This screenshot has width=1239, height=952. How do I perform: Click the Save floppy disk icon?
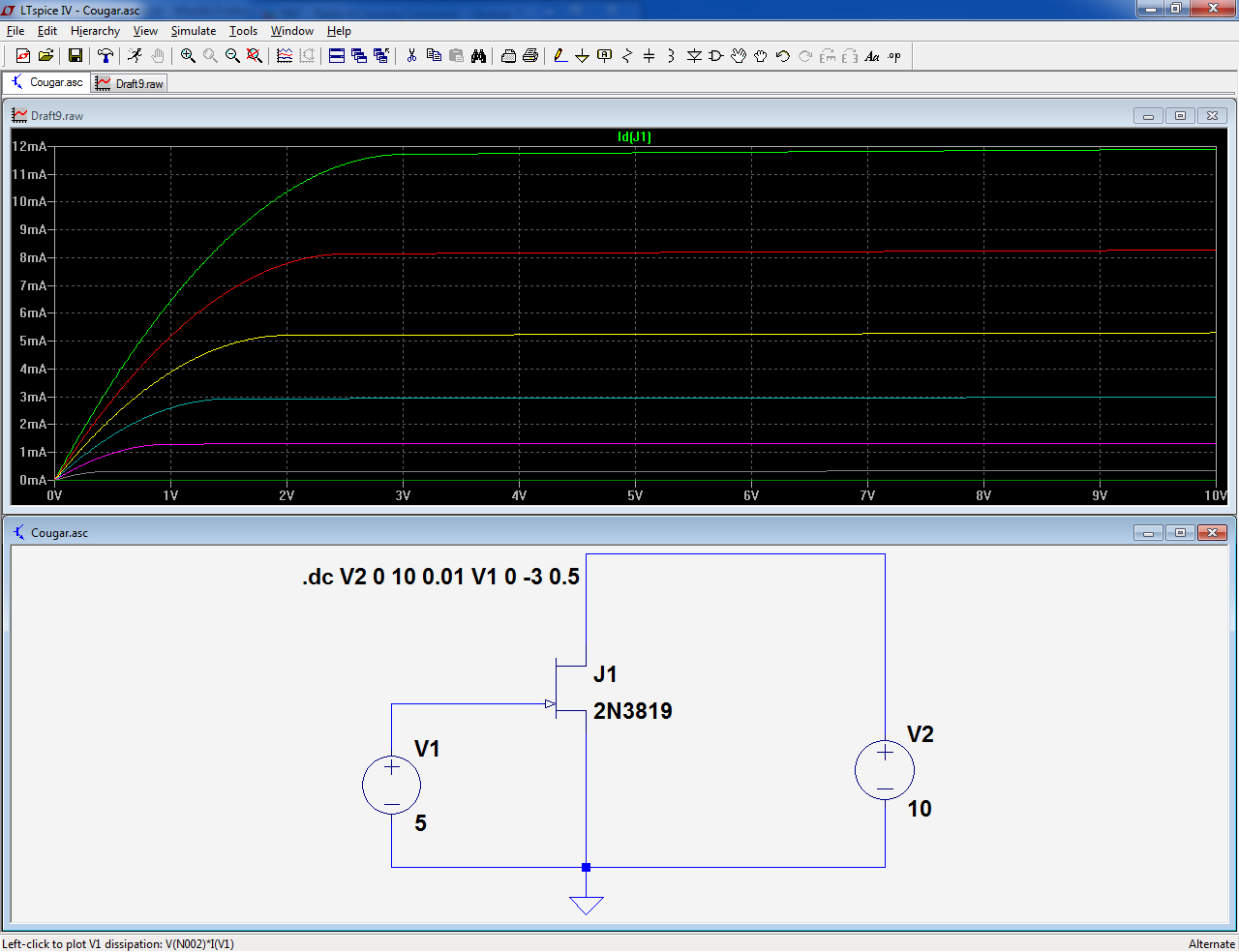pyautogui.click(x=75, y=56)
